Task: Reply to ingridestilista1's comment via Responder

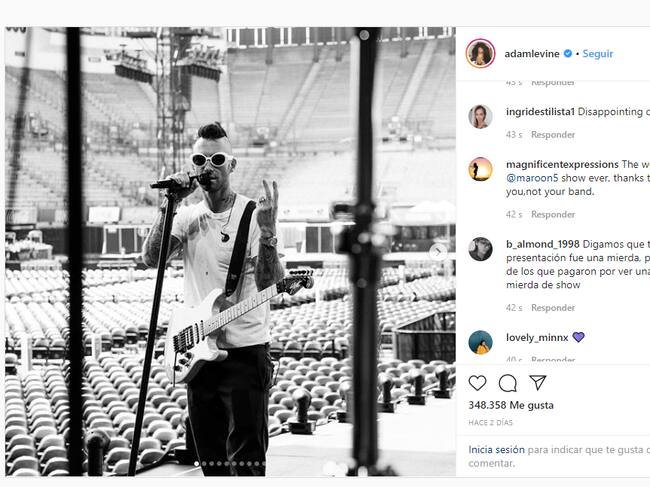Action: [553, 135]
